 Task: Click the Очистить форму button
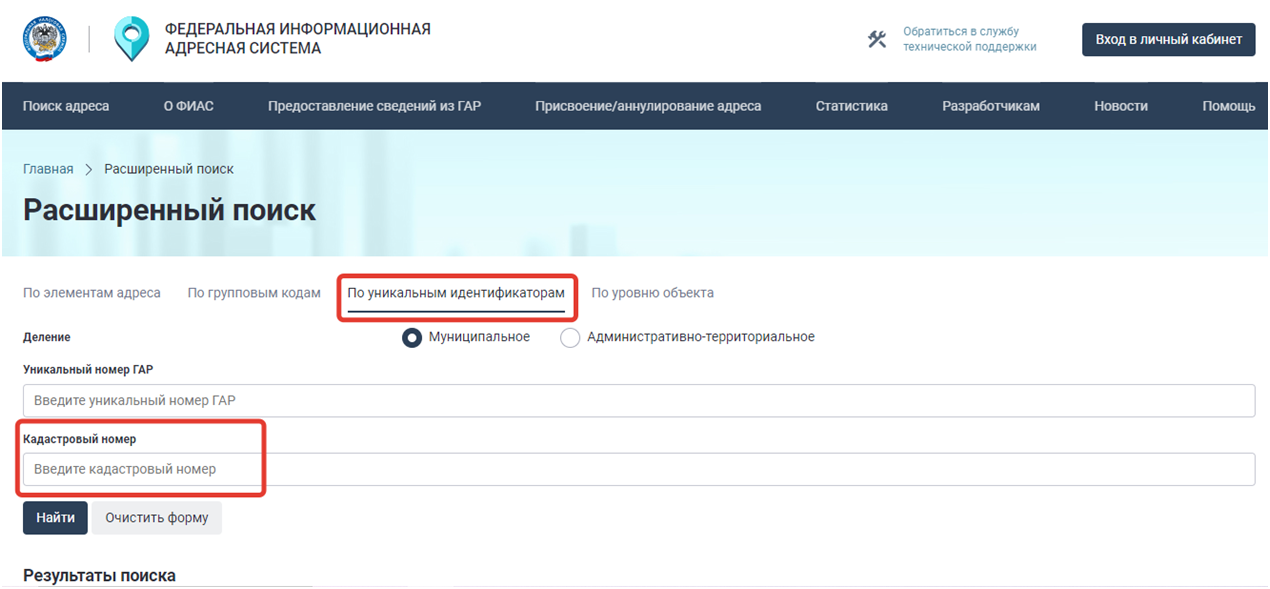point(157,518)
